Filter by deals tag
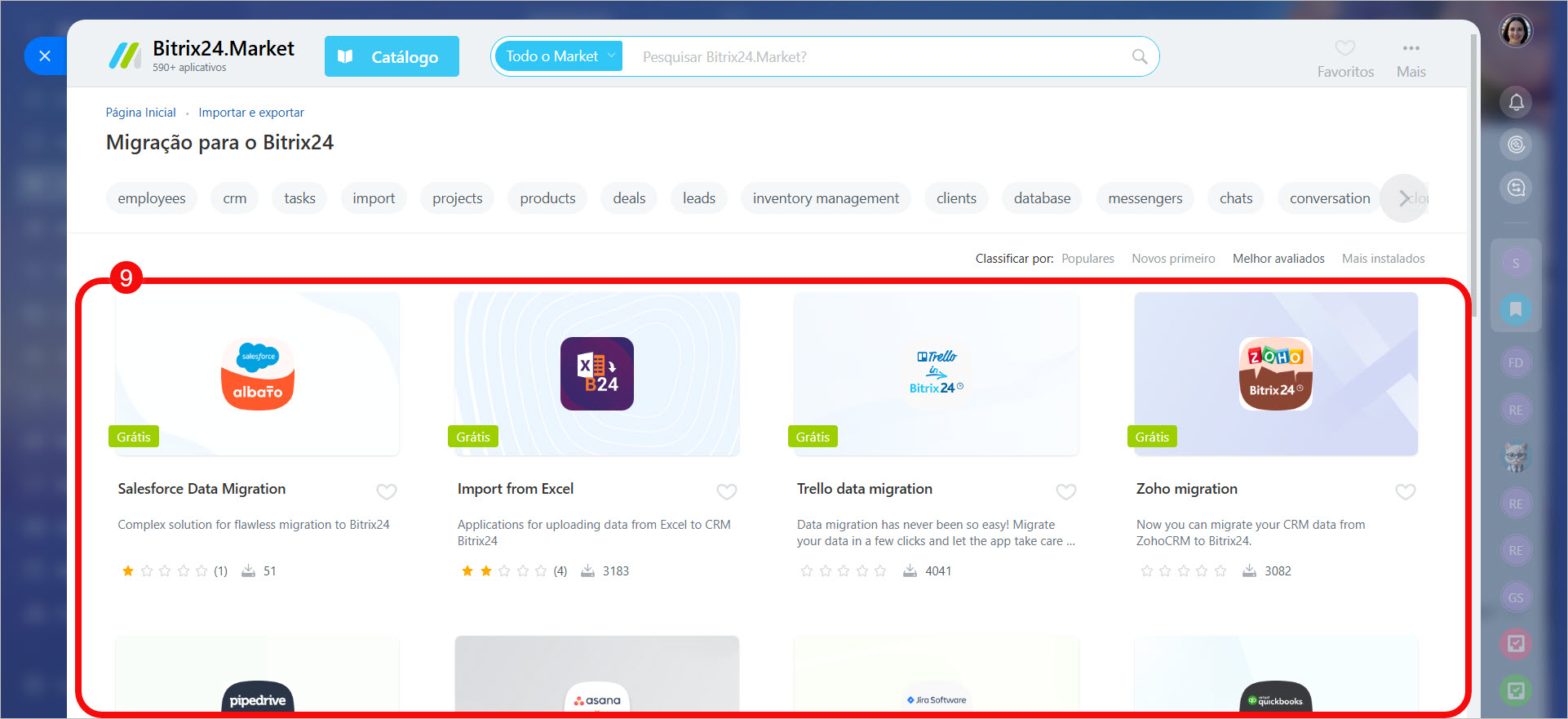The image size is (1568, 719). coord(629,198)
